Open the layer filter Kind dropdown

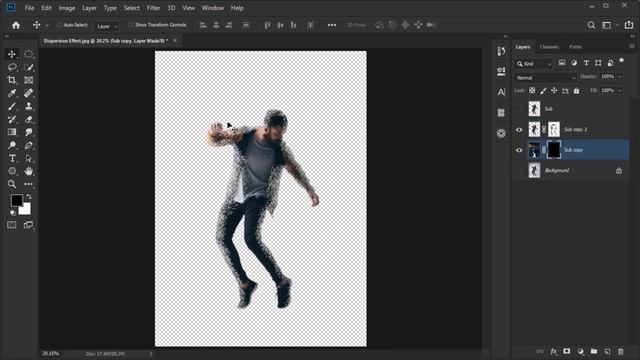click(x=534, y=64)
